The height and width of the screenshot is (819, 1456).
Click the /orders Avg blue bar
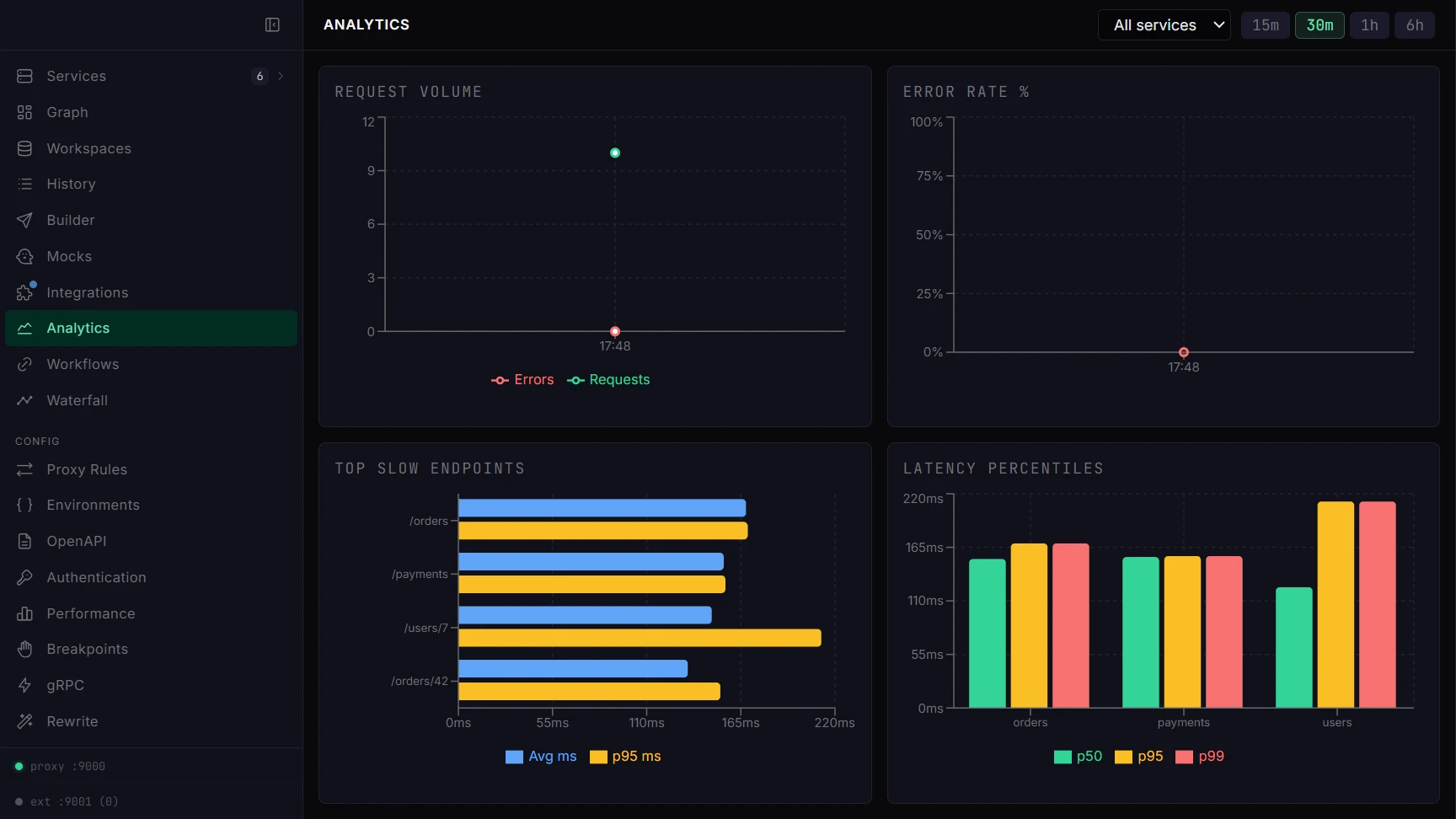coord(602,508)
